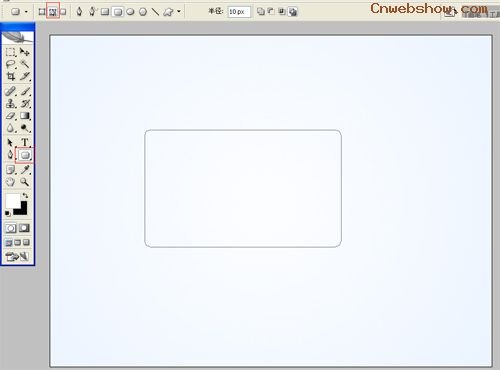Select the Lasso tool

tap(10, 64)
